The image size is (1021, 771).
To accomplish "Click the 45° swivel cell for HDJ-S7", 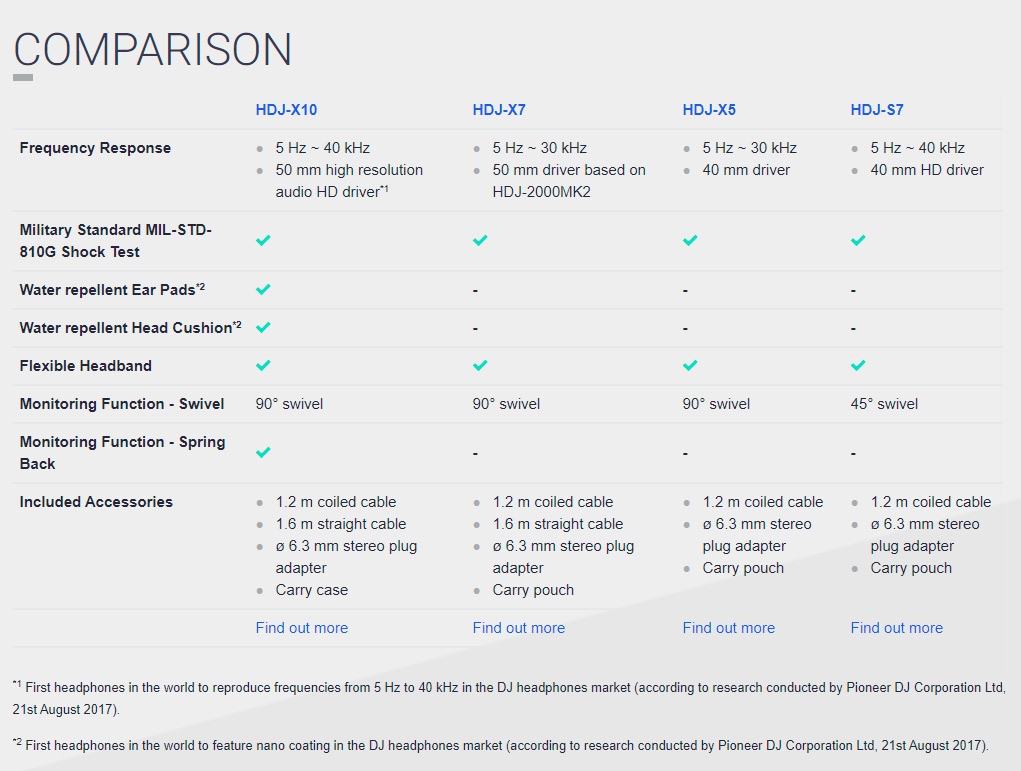I will pos(884,404).
